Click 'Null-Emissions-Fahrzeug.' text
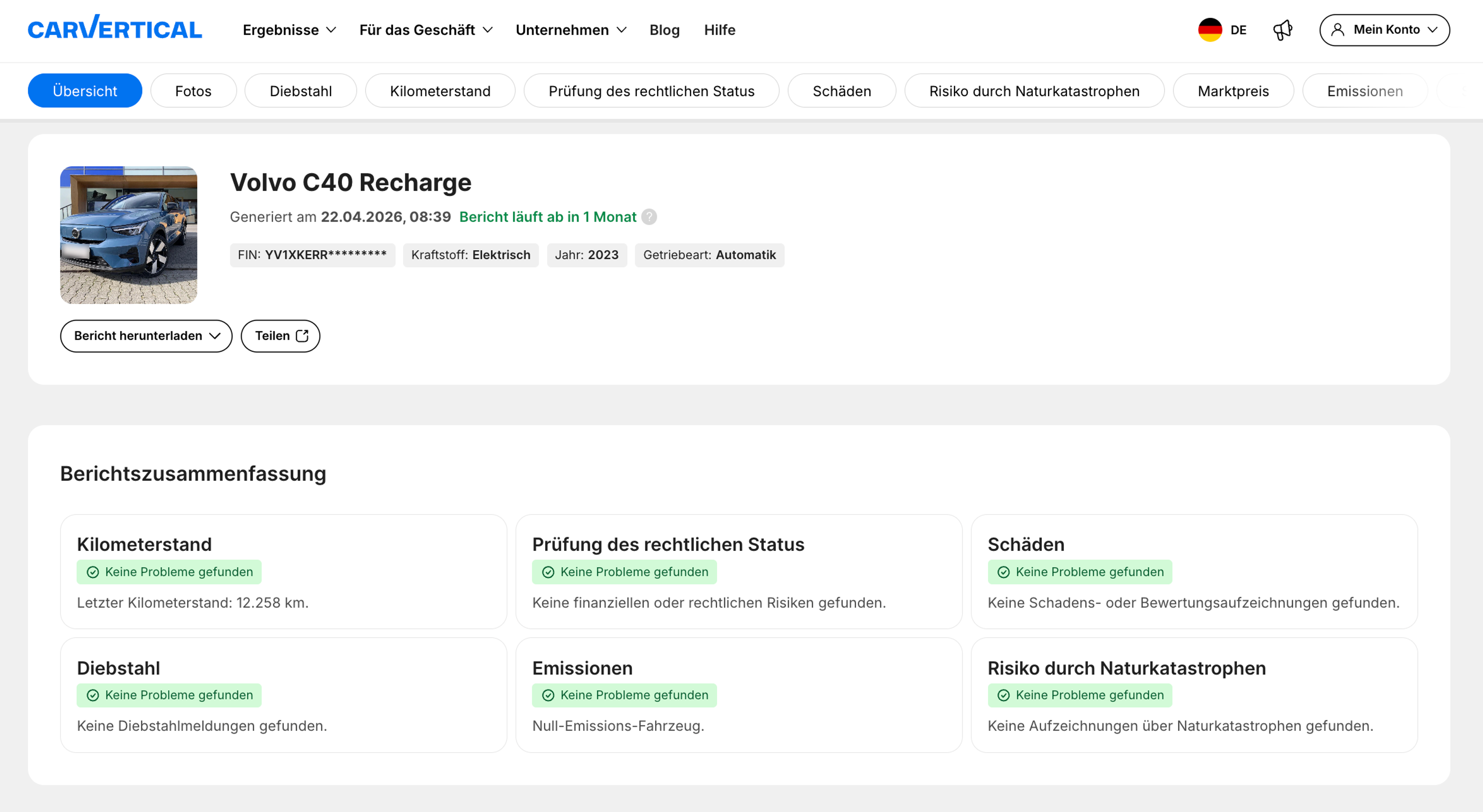 pos(618,726)
